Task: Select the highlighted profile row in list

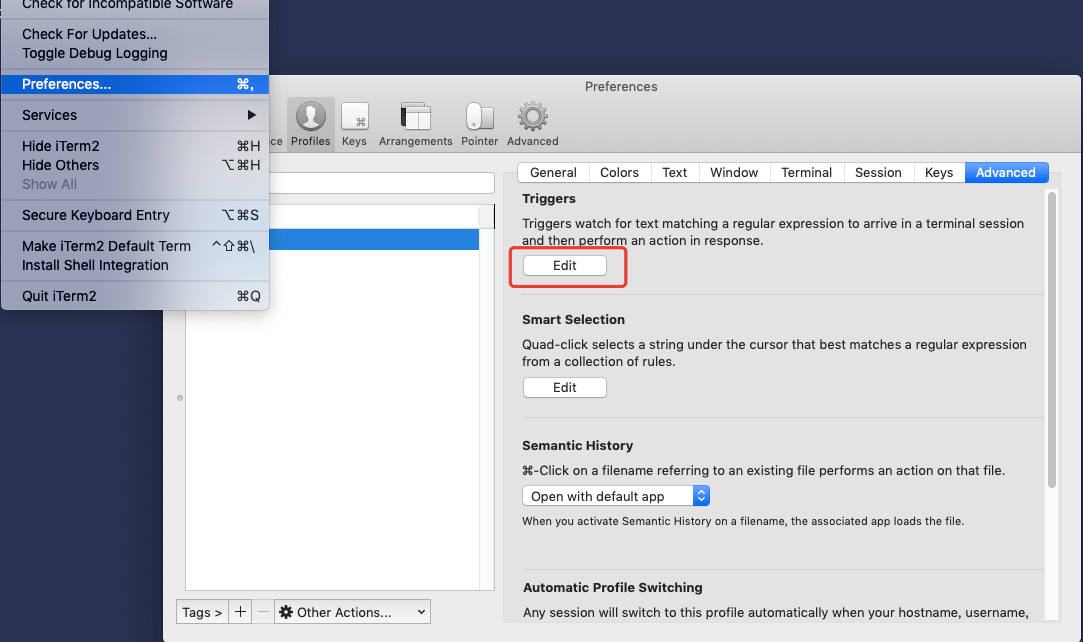Action: coord(374,240)
